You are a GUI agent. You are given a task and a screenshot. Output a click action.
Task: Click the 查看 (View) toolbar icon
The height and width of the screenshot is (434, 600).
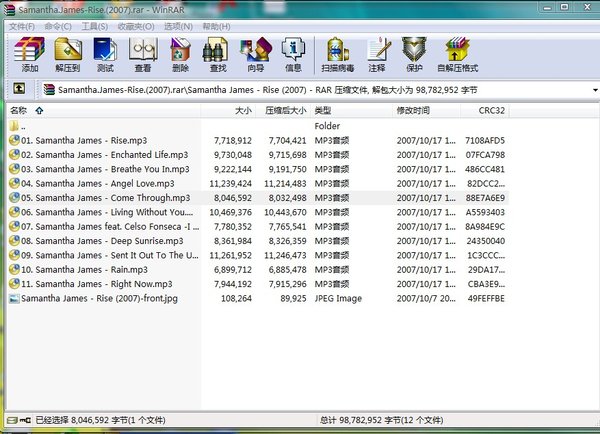pyautogui.click(x=143, y=50)
